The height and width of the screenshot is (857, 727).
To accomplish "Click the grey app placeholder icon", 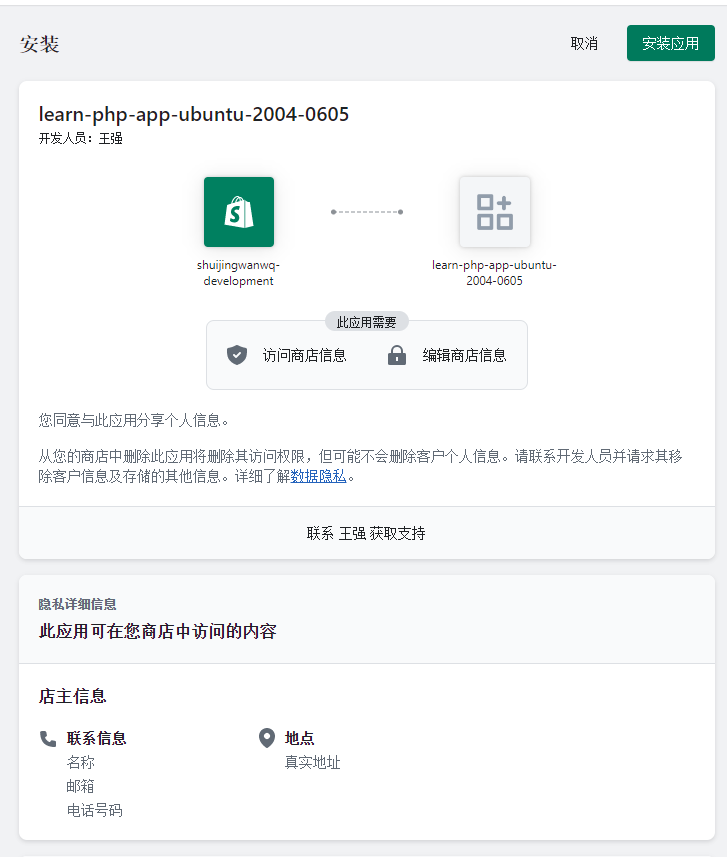I will tap(495, 212).
